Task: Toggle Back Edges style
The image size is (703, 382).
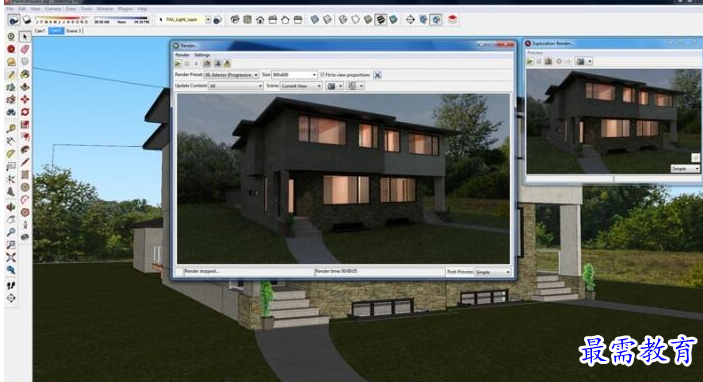Action: (327, 20)
